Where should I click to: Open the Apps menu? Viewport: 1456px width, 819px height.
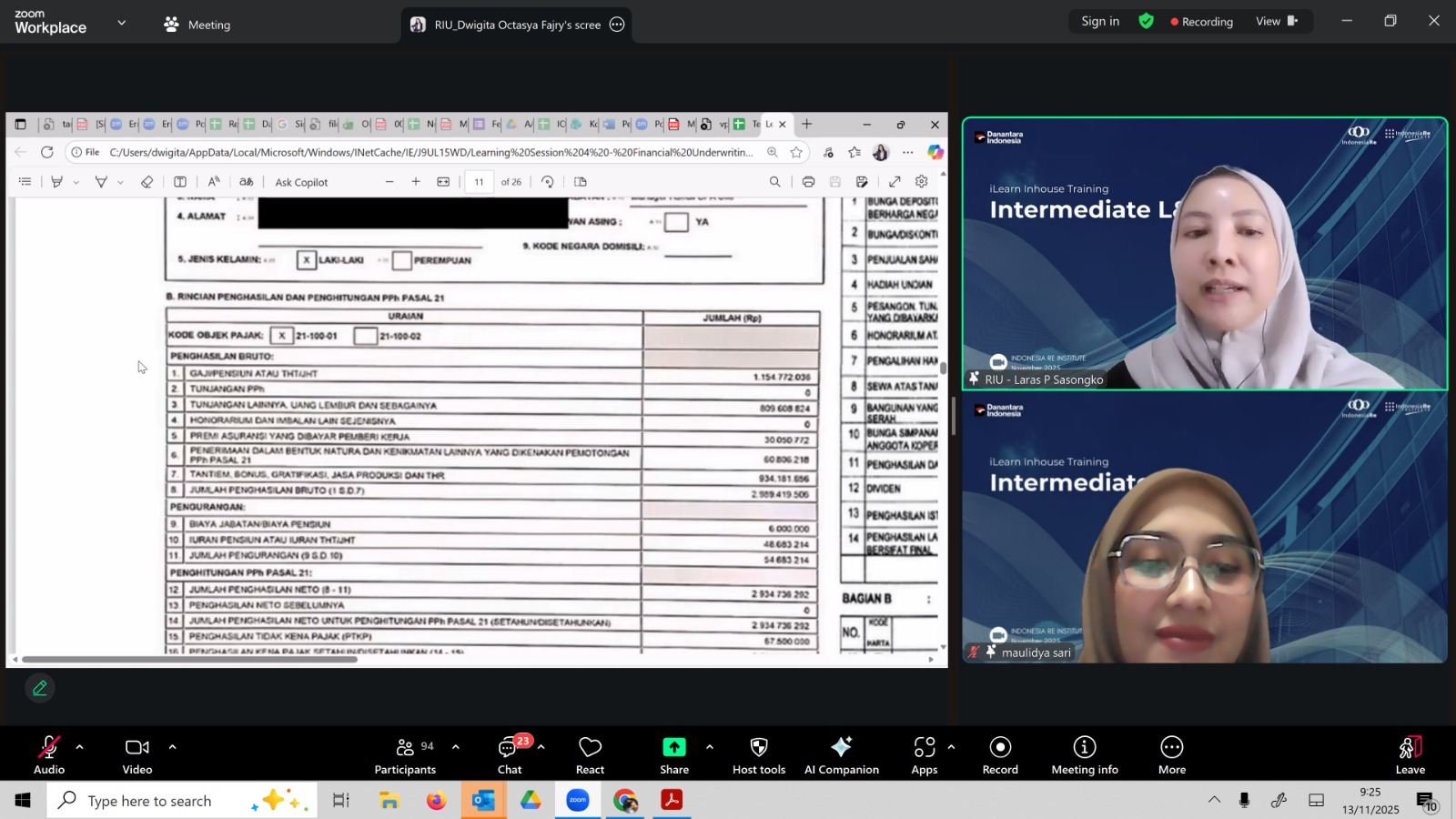point(924,754)
